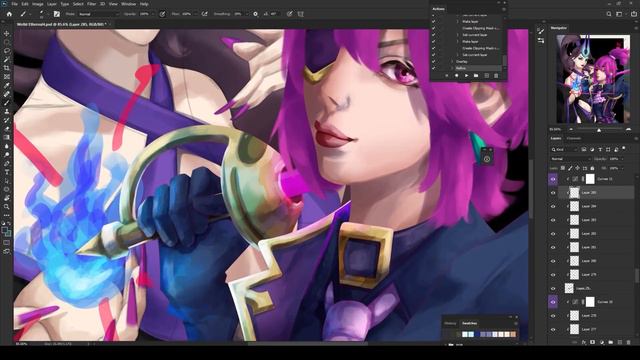This screenshot has width=640, height=360.
Task: Create new set folder in Actions panel
Action: (476, 76)
